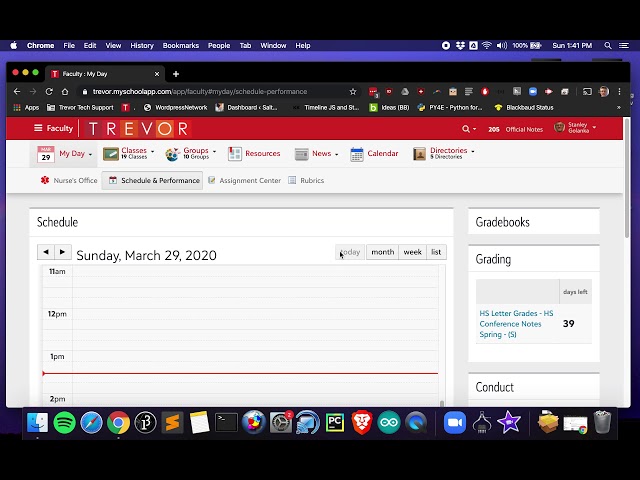
Task: Expand the Classes dropdown arrow
Action: point(153,151)
